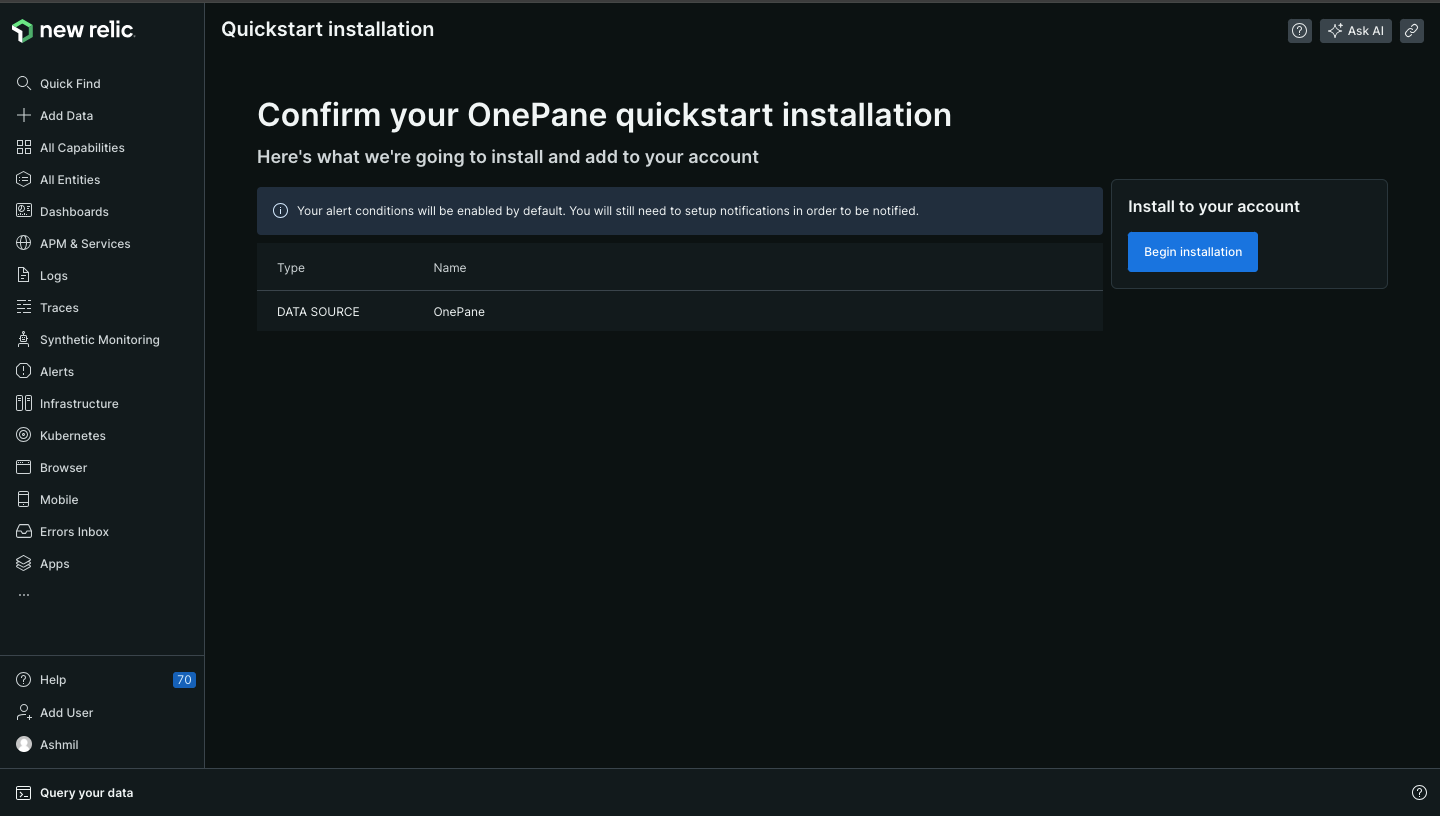Screen dimensions: 1440x816
Task: Click the help icon in bottom right corner
Action: coord(1419,792)
